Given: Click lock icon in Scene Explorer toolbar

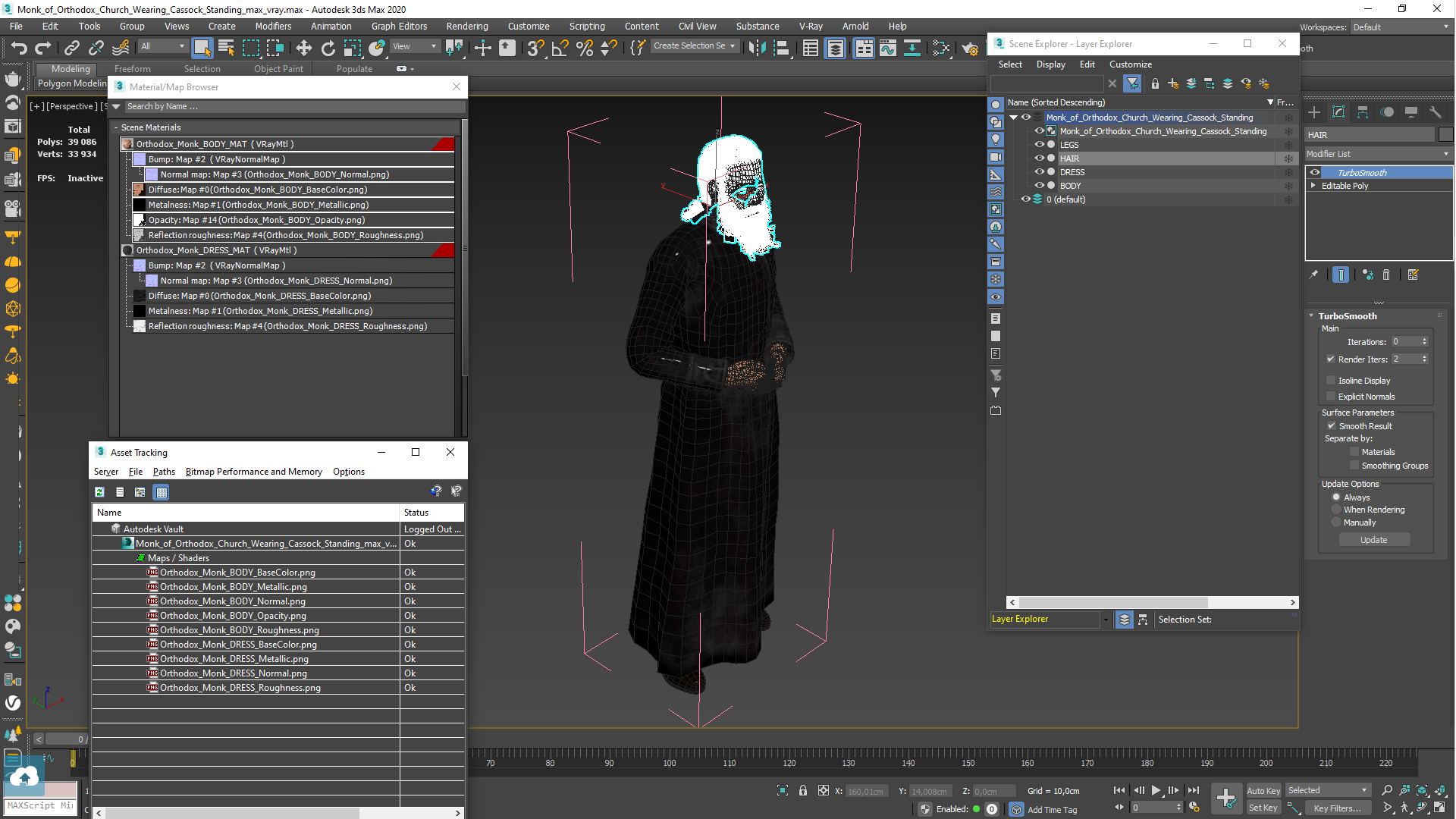Looking at the screenshot, I should coord(1155,83).
